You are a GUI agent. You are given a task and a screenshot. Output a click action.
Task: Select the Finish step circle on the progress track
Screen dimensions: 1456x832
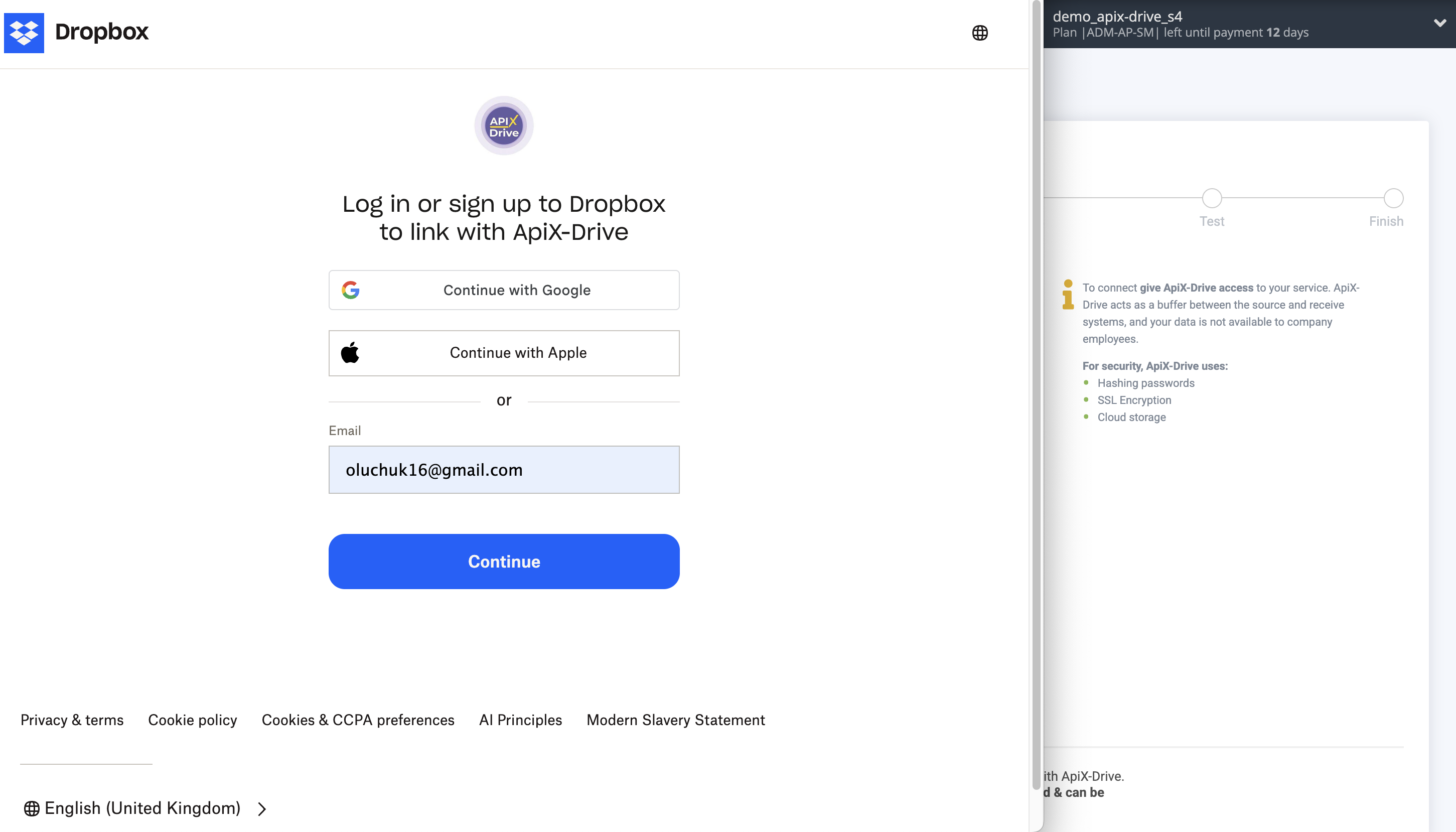[1393, 199]
